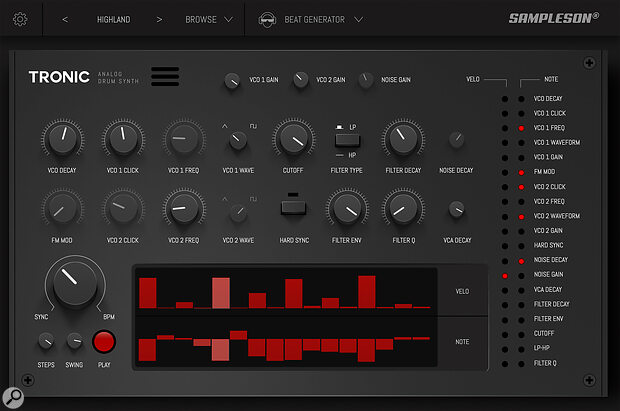Viewport: 620px width, 411px height.
Task: Toggle NOTE modulation dot for FM MOD
Action: point(521,172)
